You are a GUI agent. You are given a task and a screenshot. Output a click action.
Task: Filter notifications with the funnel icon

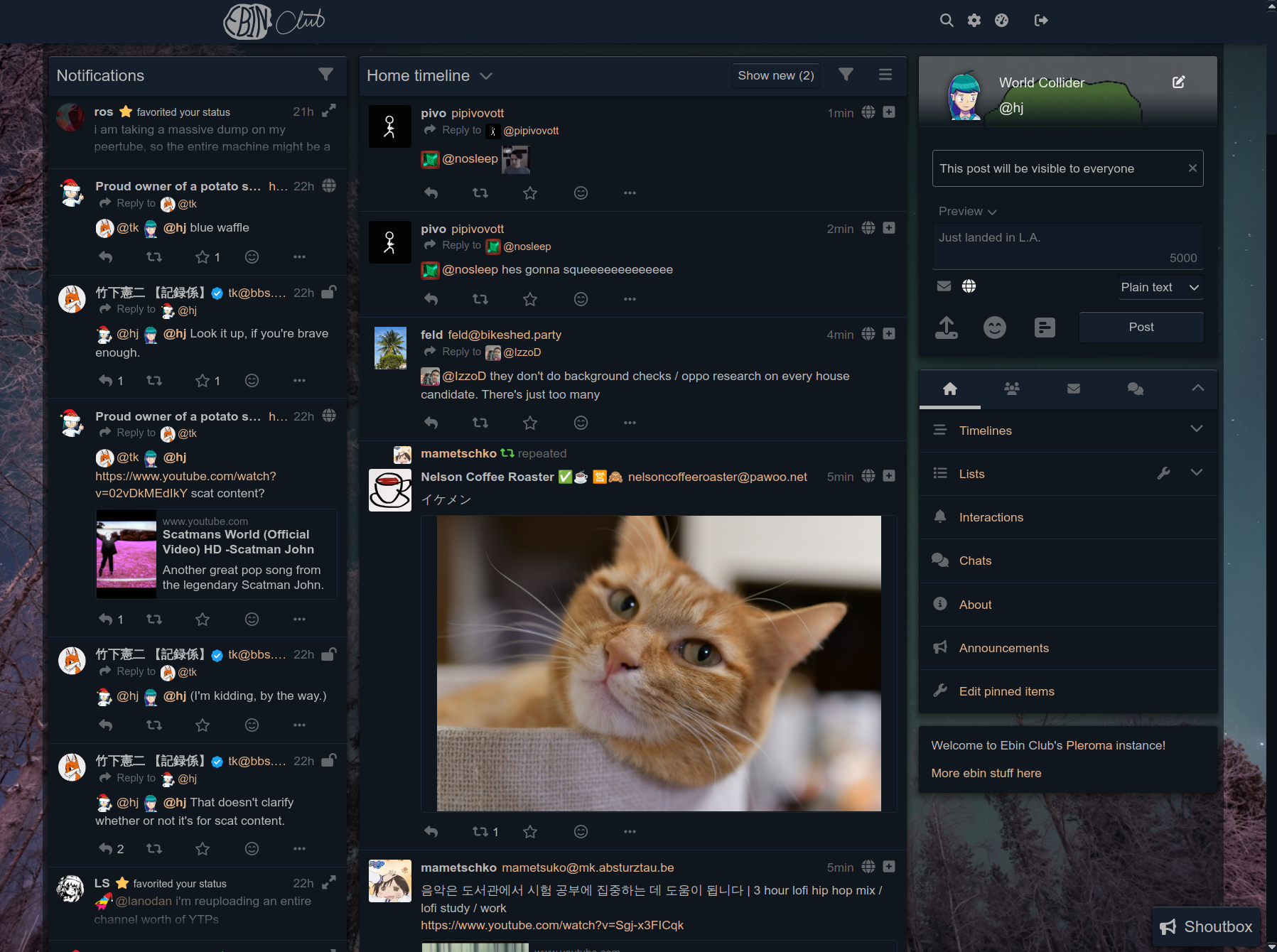(325, 75)
